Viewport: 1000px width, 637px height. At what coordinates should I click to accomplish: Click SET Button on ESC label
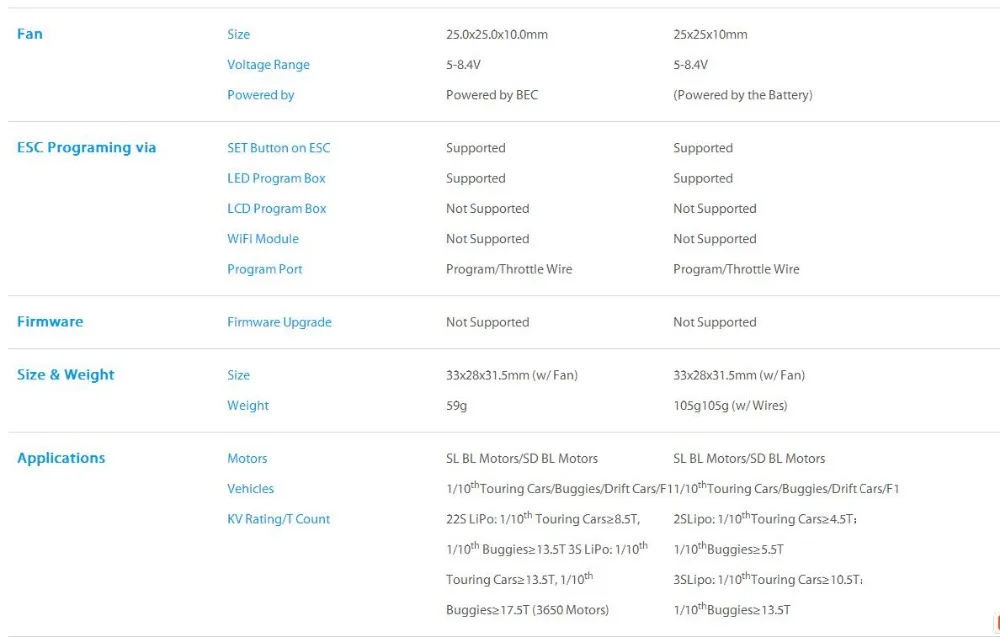tap(278, 148)
